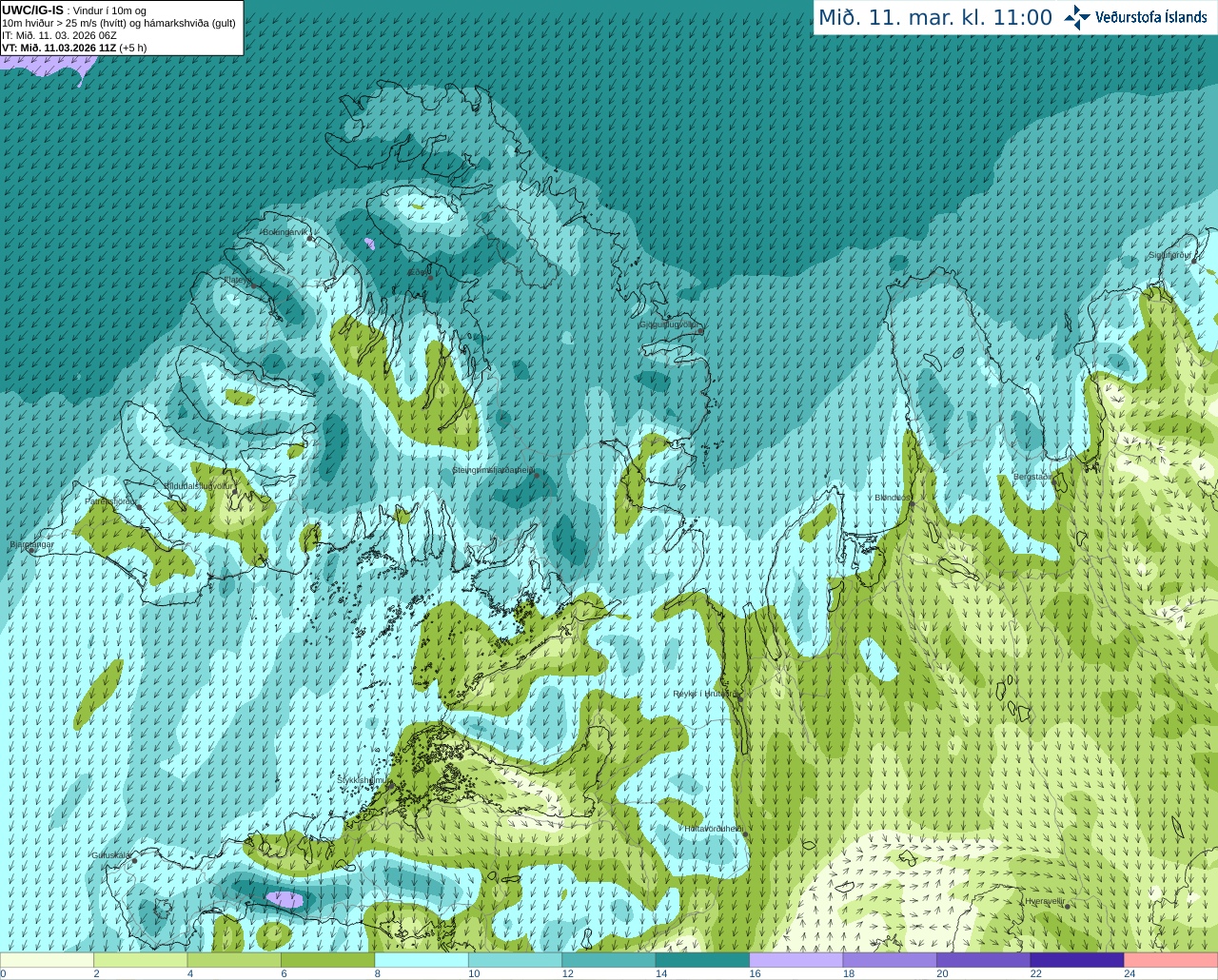Viewport: 1218px width, 980px height.
Task: Click the Holtavörðuheiði station label
Action: (714, 829)
